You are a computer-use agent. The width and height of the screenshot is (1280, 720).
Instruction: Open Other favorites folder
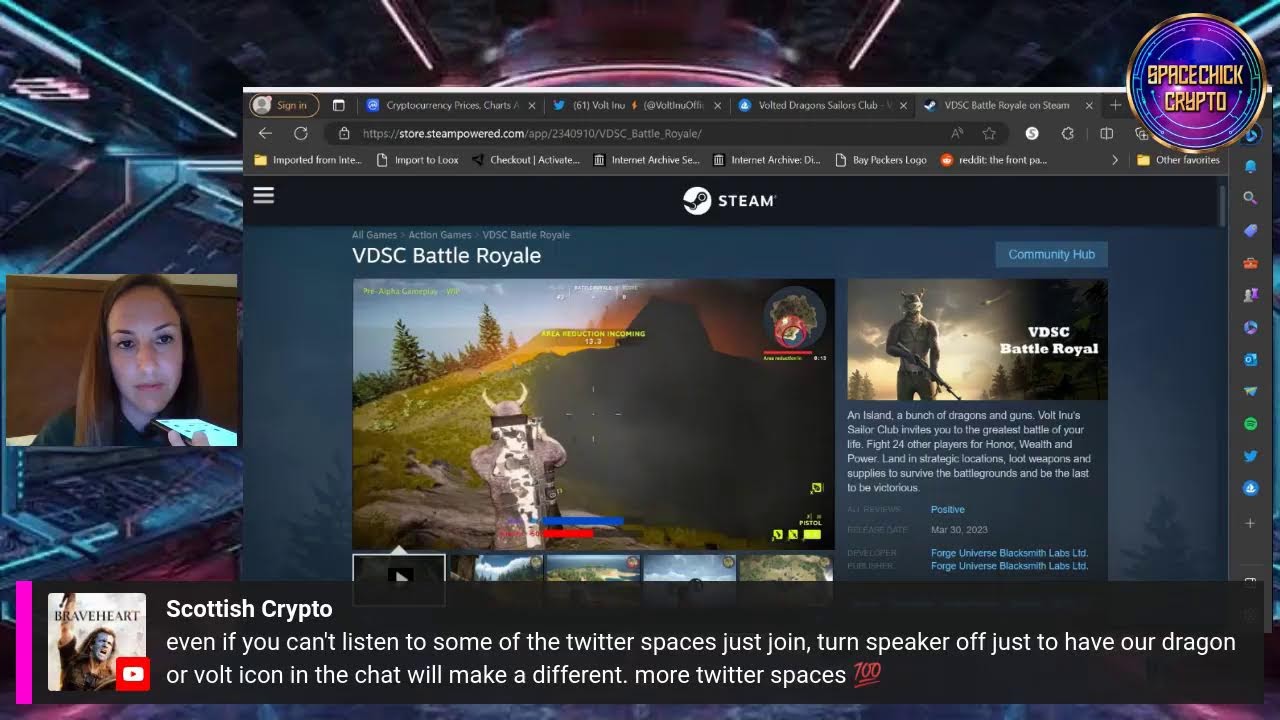1178,160
